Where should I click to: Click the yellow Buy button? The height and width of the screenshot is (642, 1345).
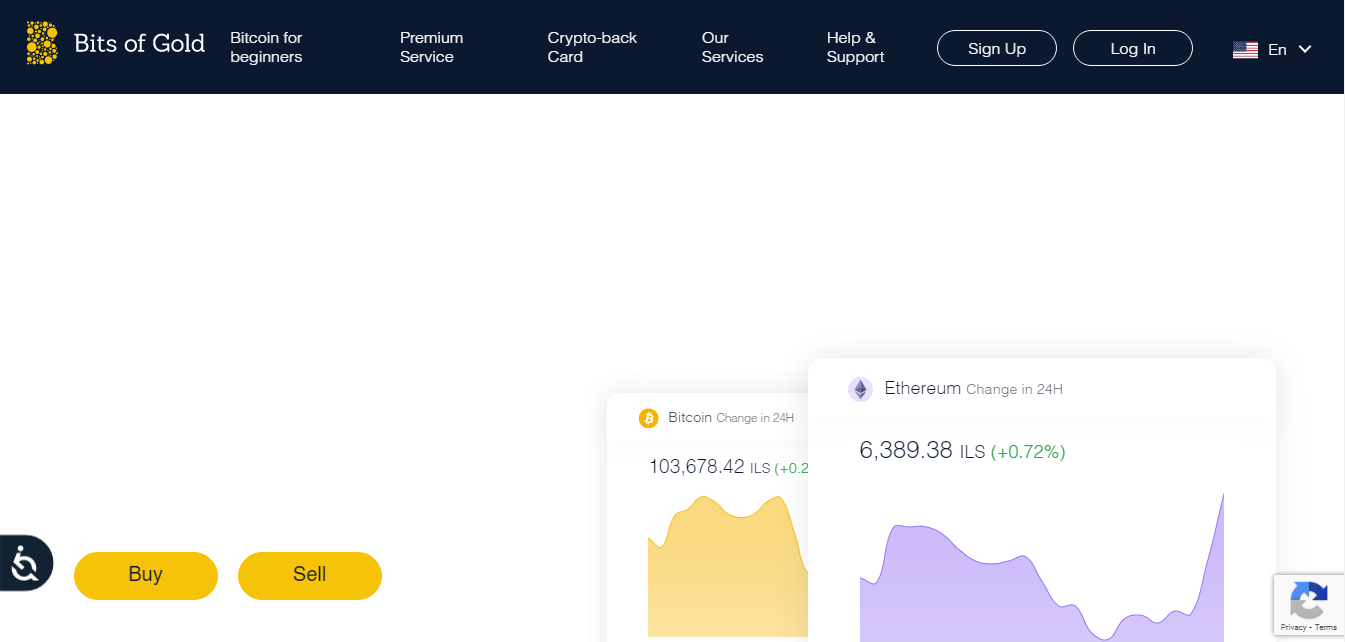point(146,575)
